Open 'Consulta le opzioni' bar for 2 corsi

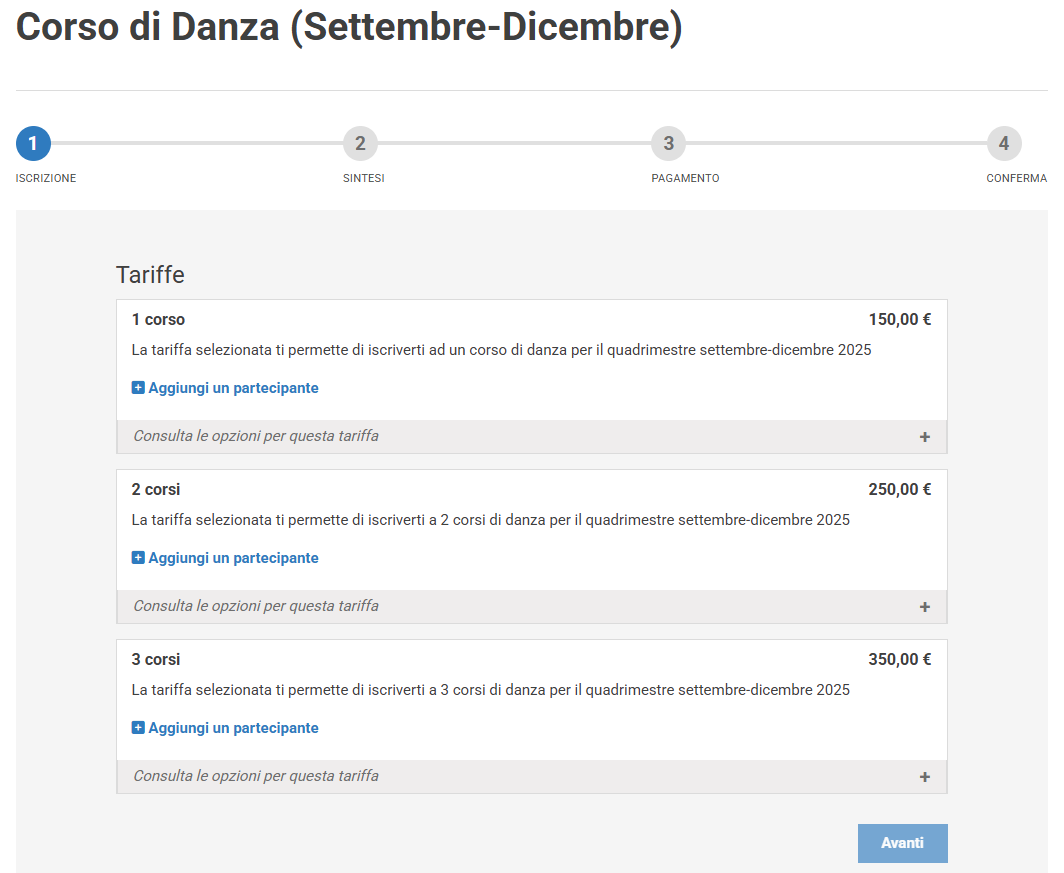[532, 606]
